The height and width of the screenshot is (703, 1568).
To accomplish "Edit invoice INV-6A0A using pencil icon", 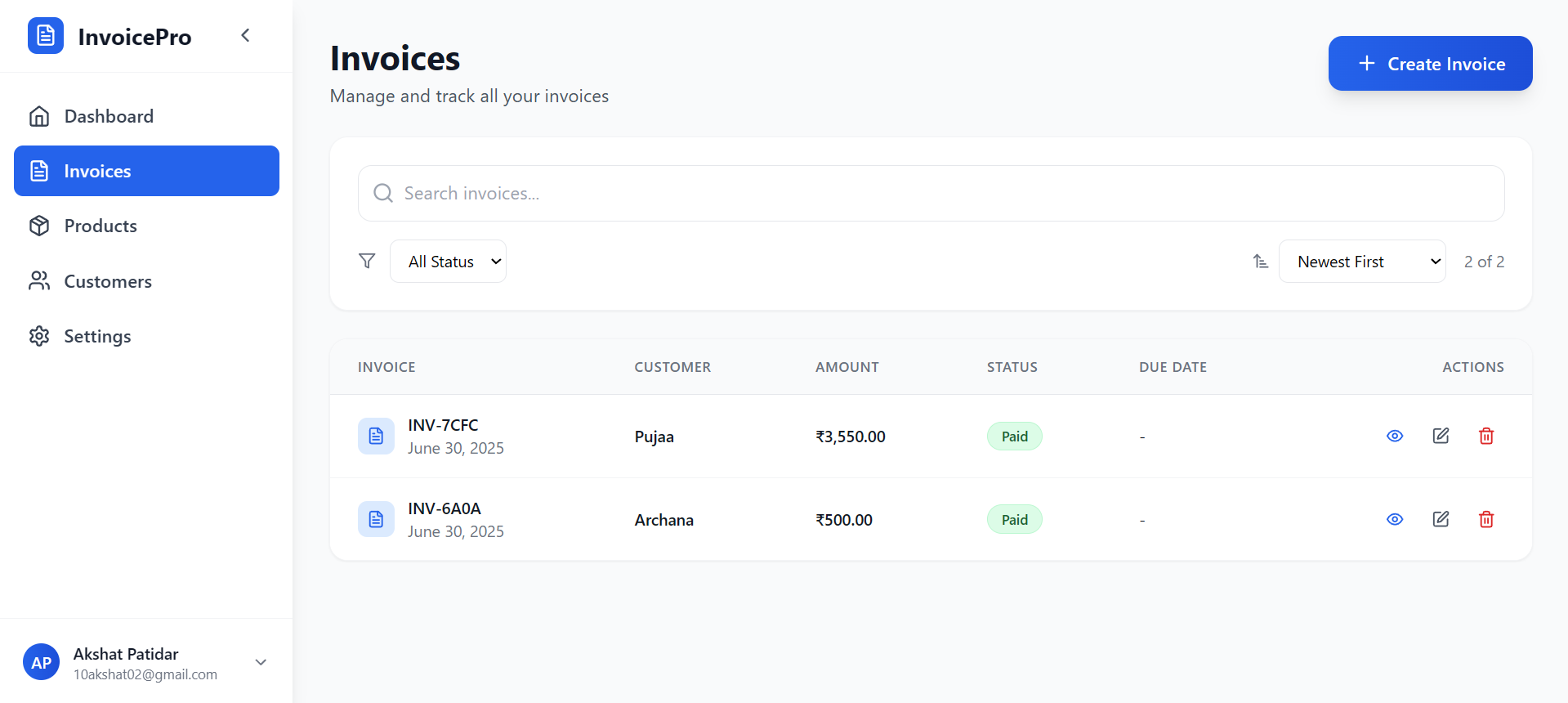I will pyautogui.click(x=1441, y=519).
